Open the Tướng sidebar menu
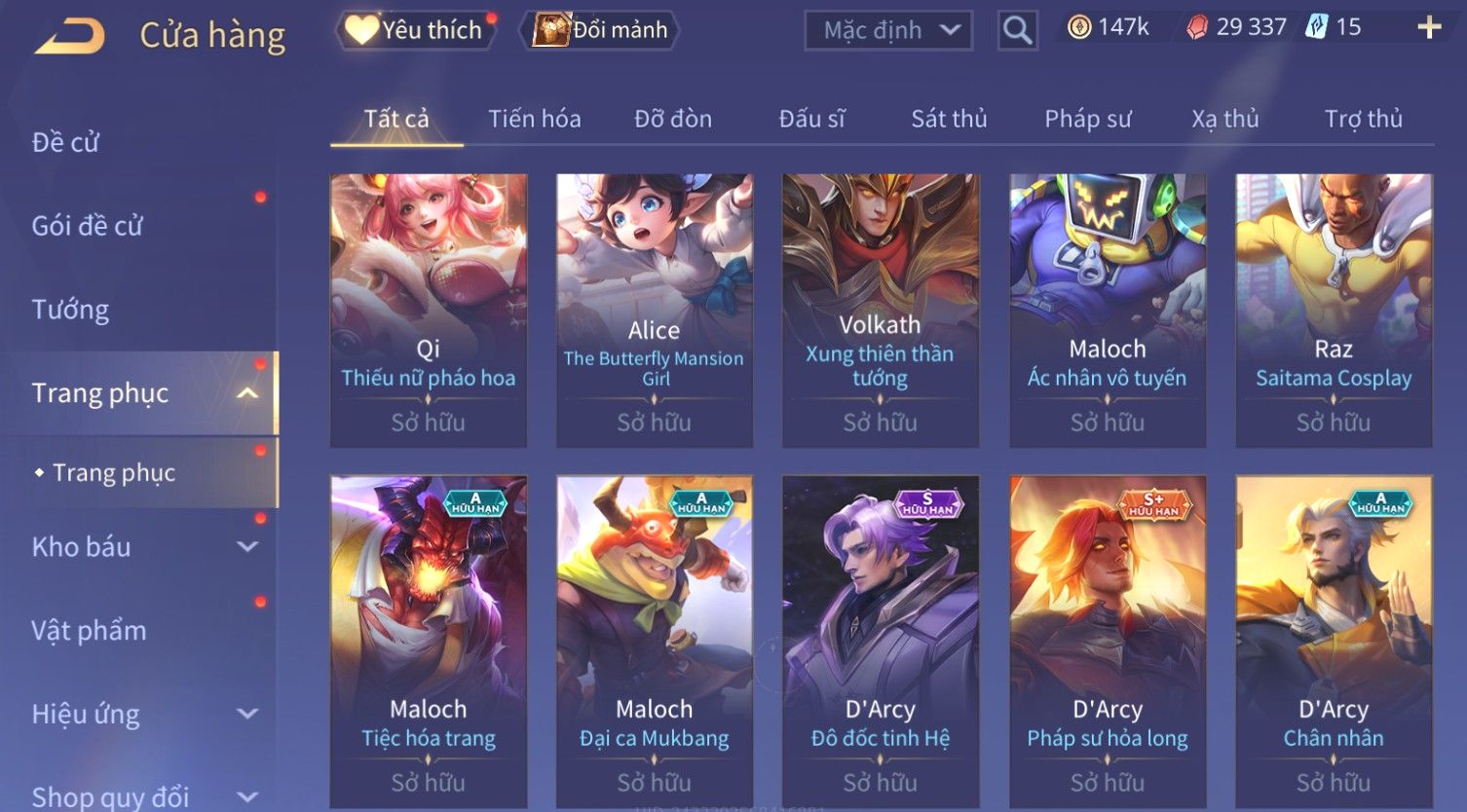 click(70, 310)
